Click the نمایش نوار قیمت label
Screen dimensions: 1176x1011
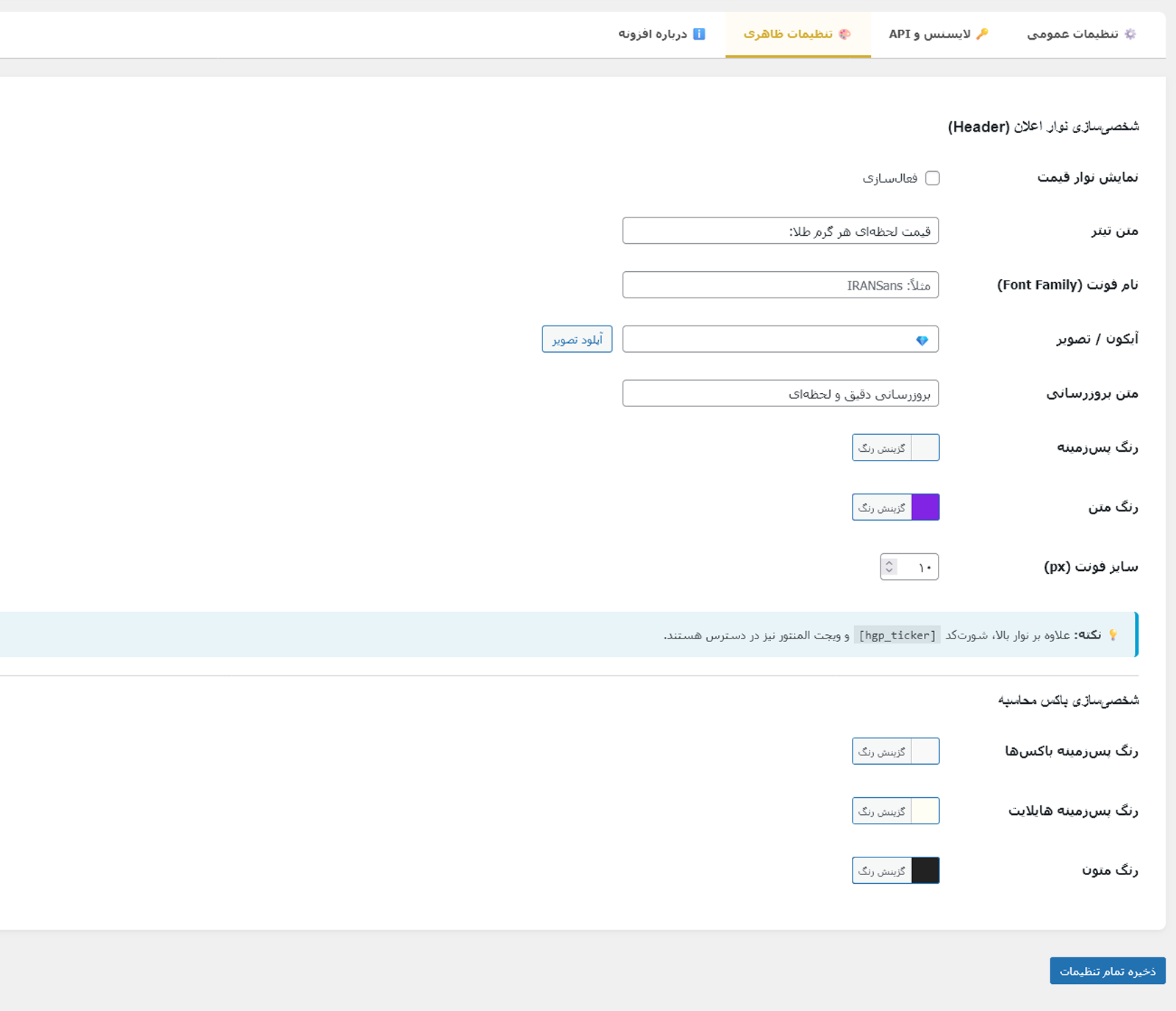(x=1088, y=177)
